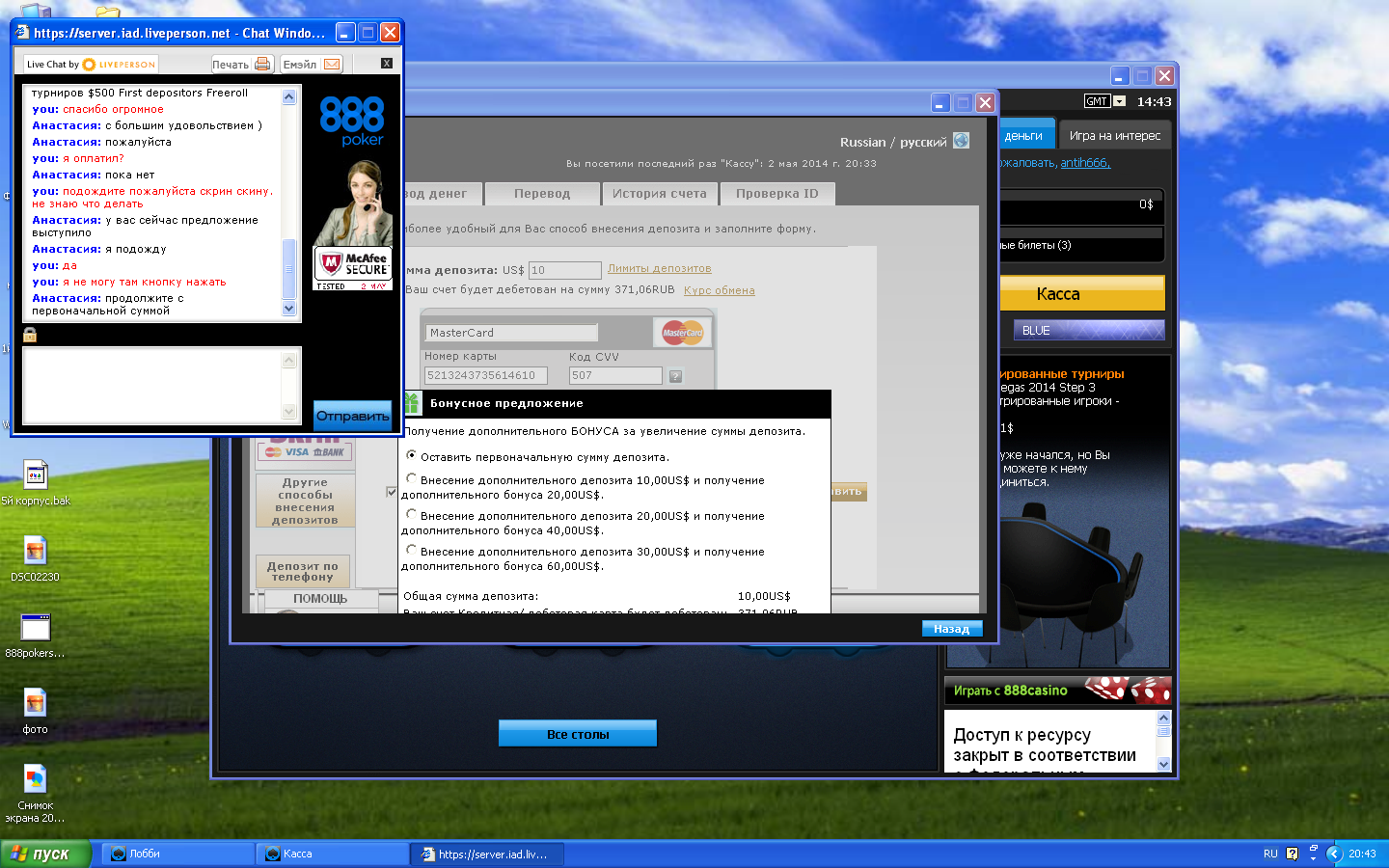Click the BLUE status bar in lobby
Screen dimensions: 1389x868
[x=1088, y=330]
